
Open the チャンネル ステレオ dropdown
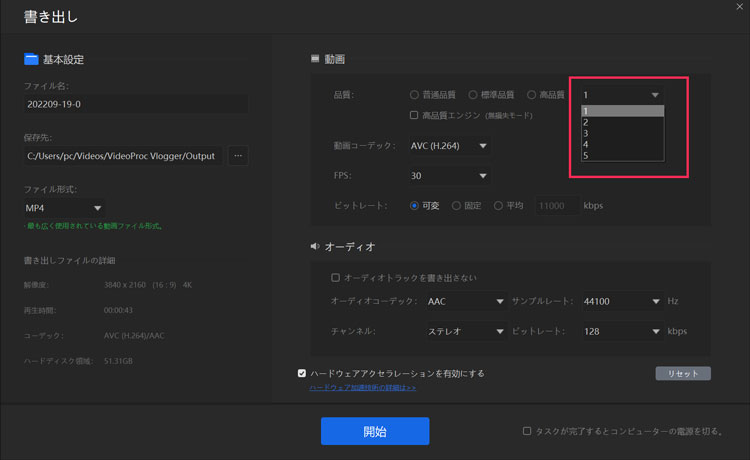point(465,331)
